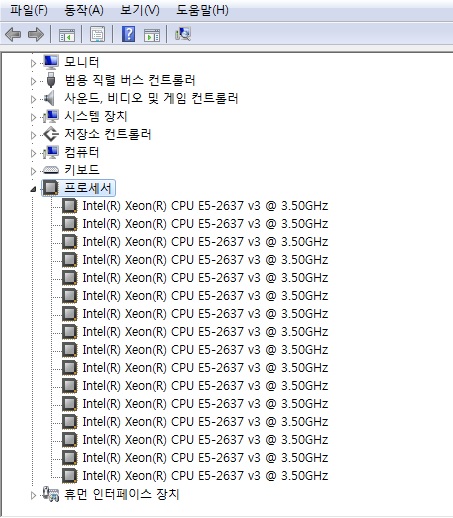Expand the 모니터 node
The height and width of the screenshot is (518, 453).
click(x=33, y=63)
